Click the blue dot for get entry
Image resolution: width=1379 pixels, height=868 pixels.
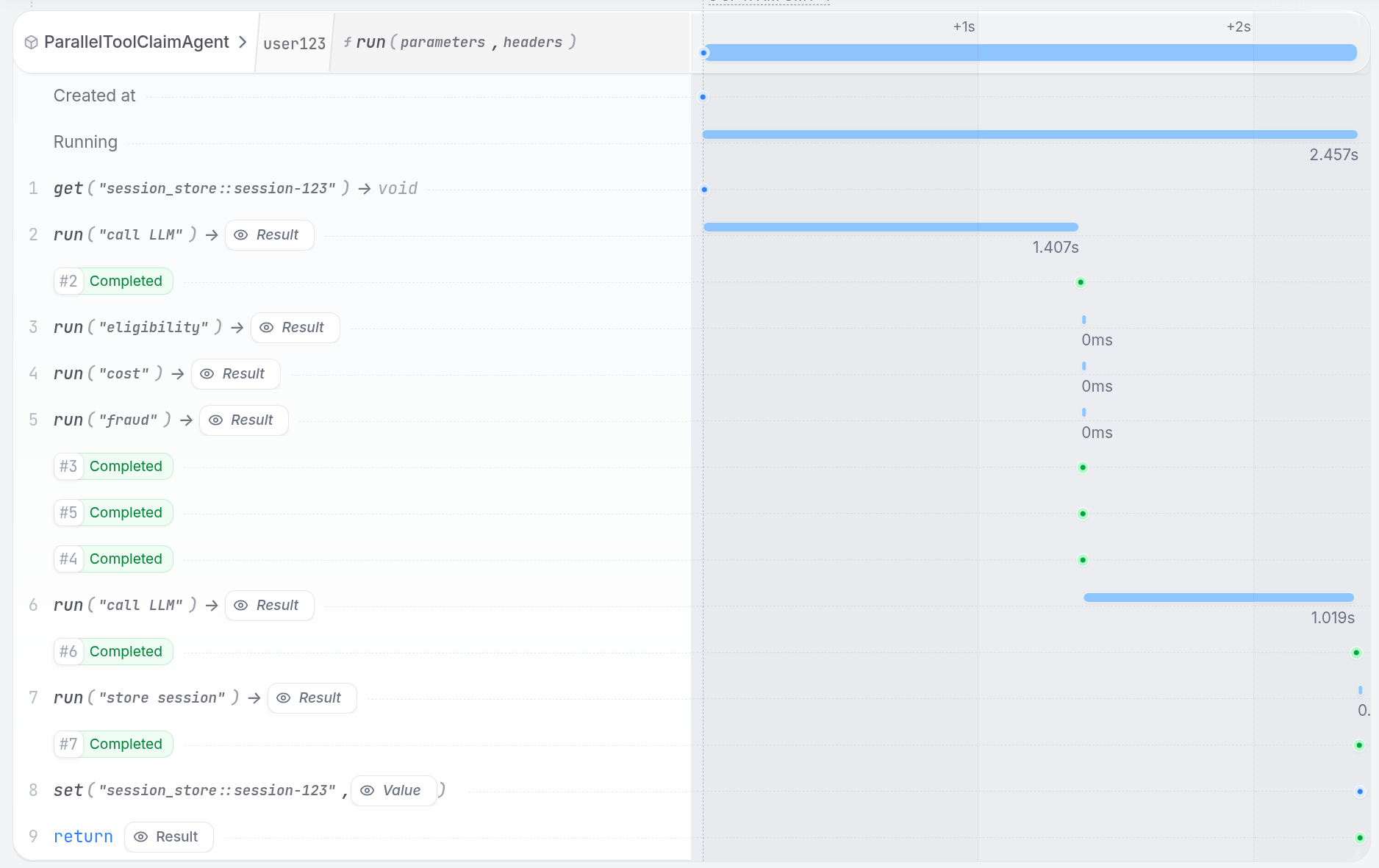point(704,190)
